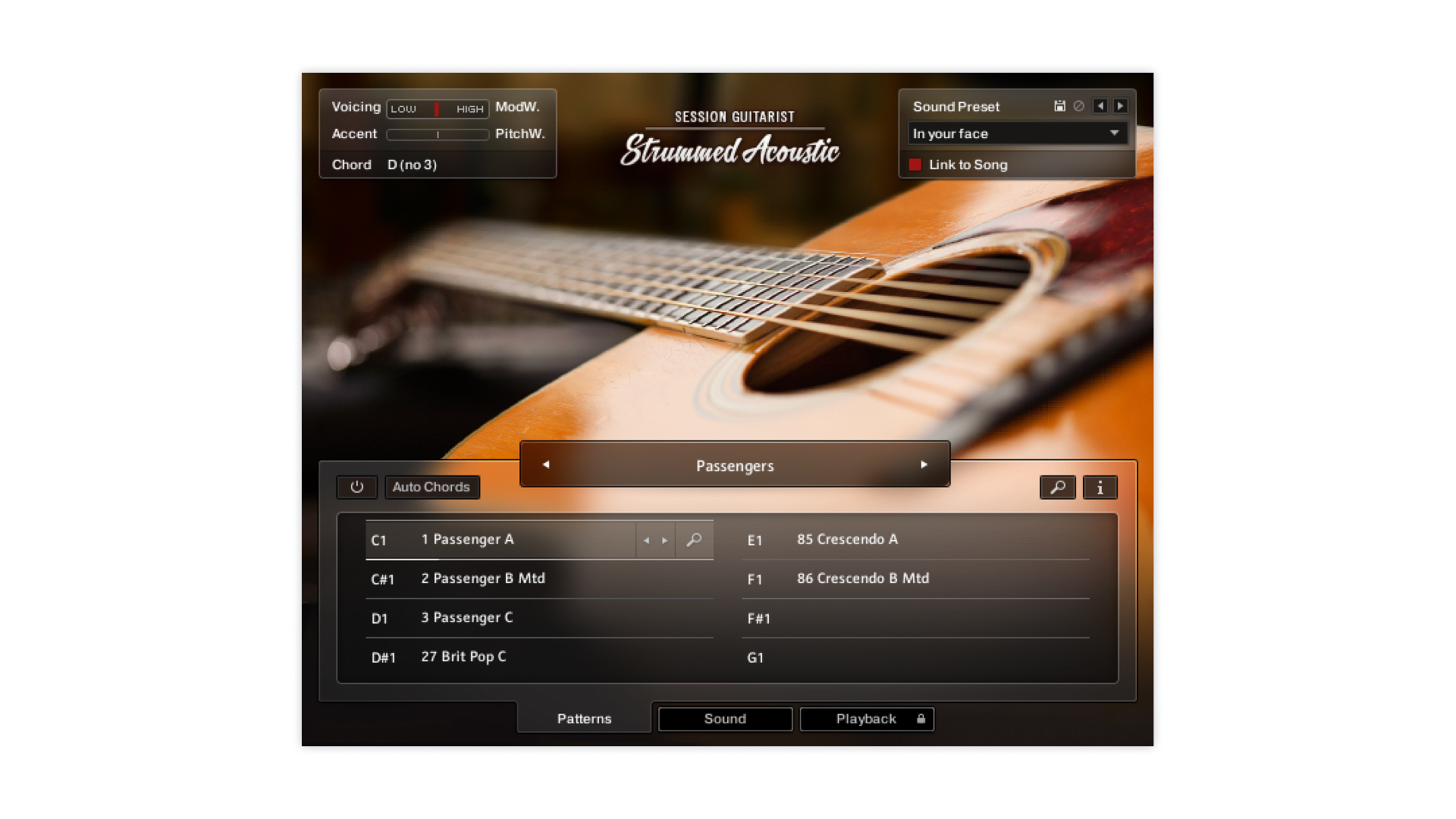Open the song browser magnifier icon

pyautogui.click(x=1057, y=488)
